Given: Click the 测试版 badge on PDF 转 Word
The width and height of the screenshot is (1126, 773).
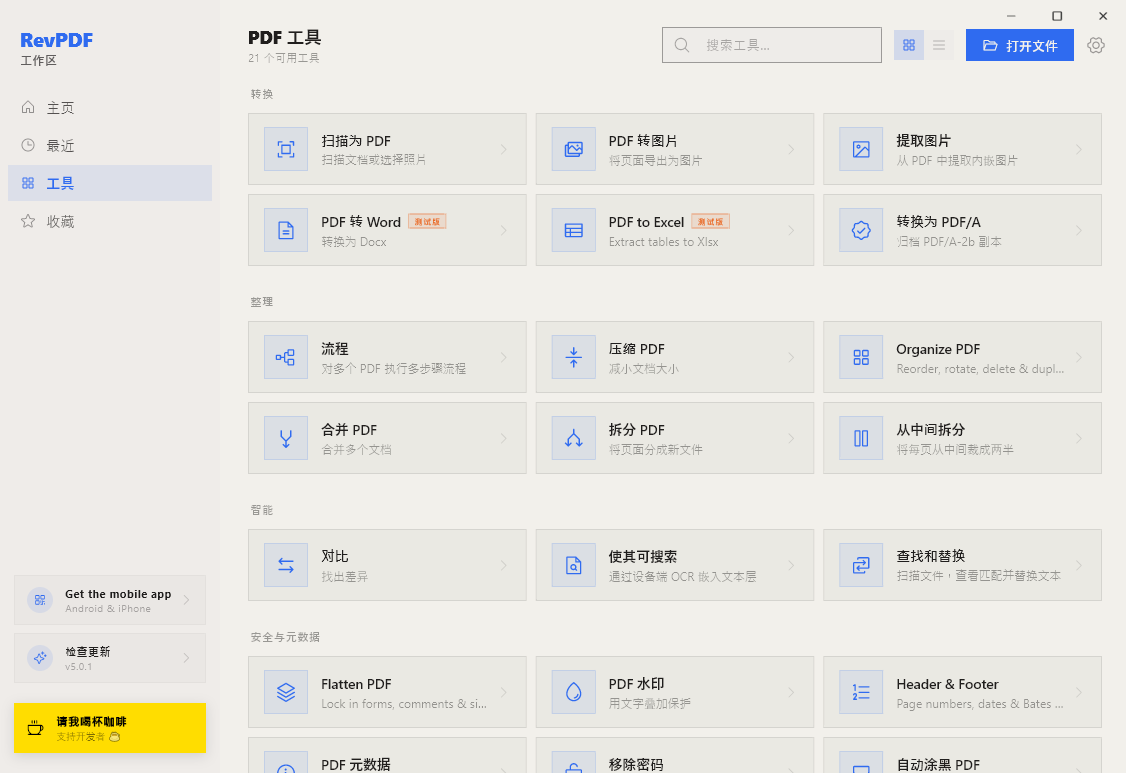Looking at the screenshot, I should click(427, 221).
